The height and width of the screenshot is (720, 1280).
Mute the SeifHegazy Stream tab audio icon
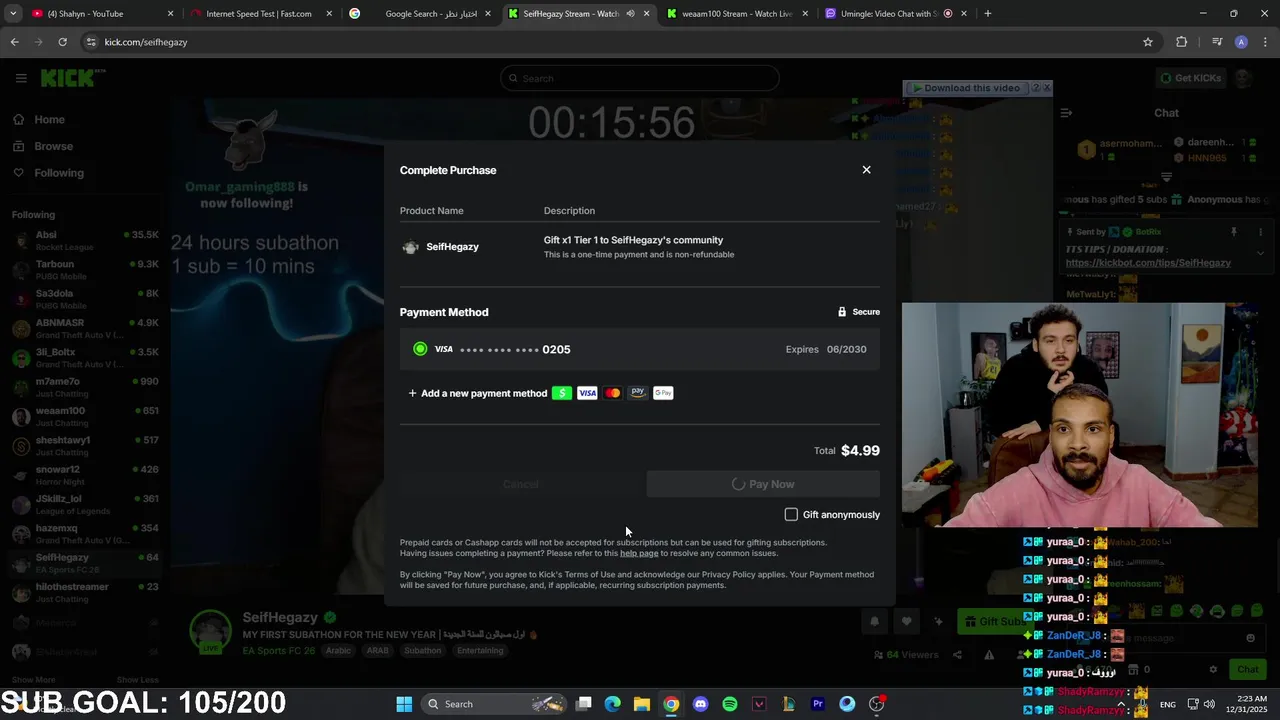pyautogui.click(x=630, y=14)
